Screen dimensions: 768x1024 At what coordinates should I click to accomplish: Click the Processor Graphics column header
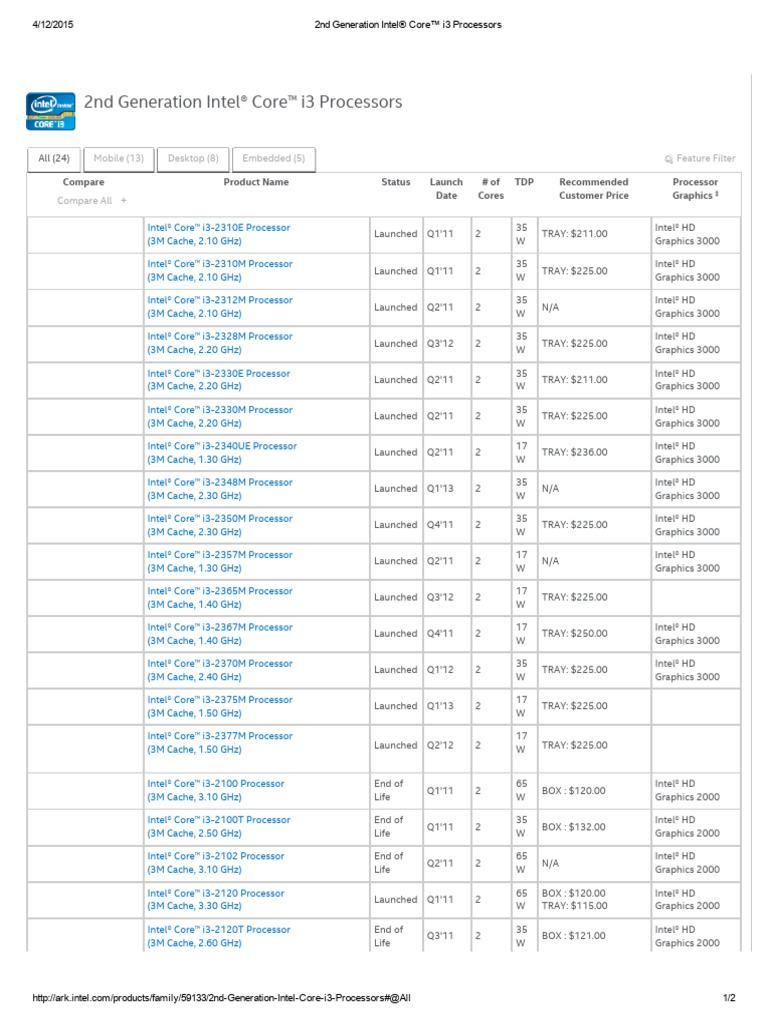[x=695, y=189]
